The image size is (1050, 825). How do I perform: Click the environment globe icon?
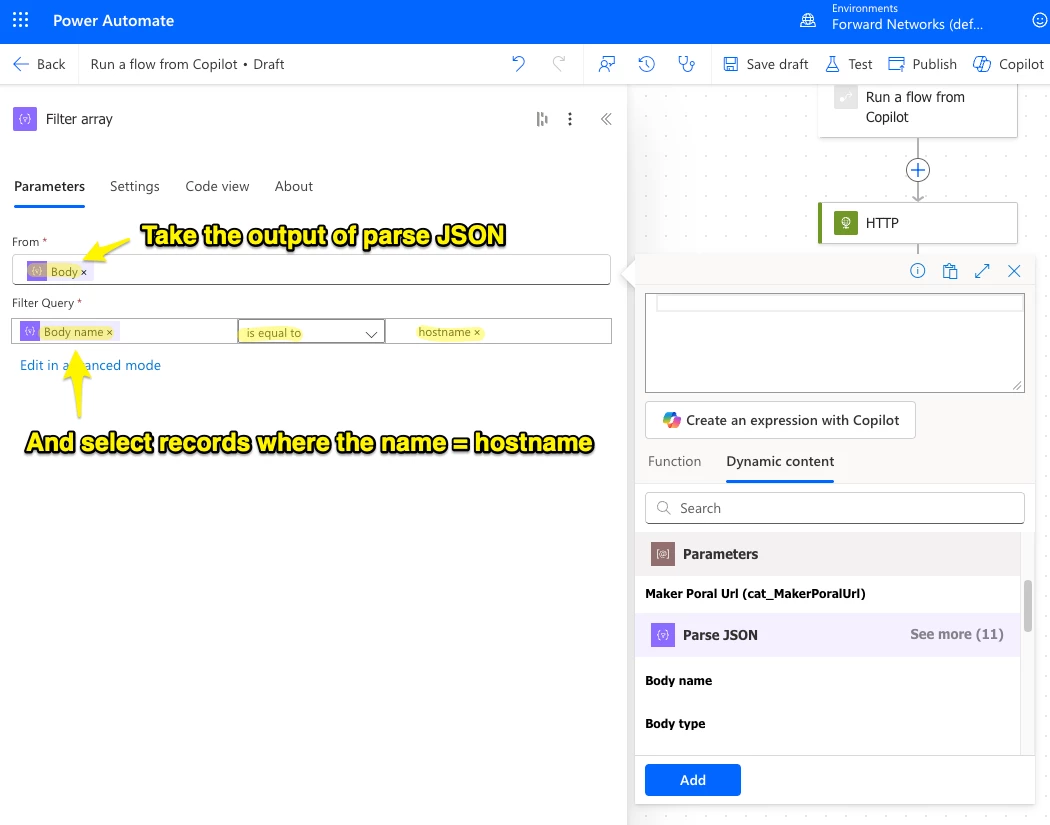tap(808, 21)
